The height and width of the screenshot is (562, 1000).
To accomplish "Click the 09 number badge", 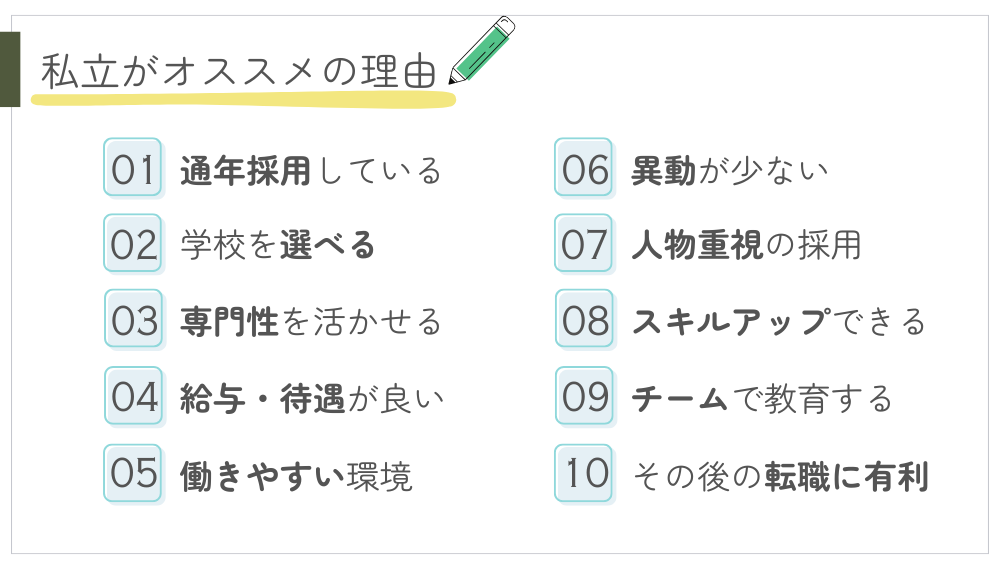I will [x=584, y=396].
